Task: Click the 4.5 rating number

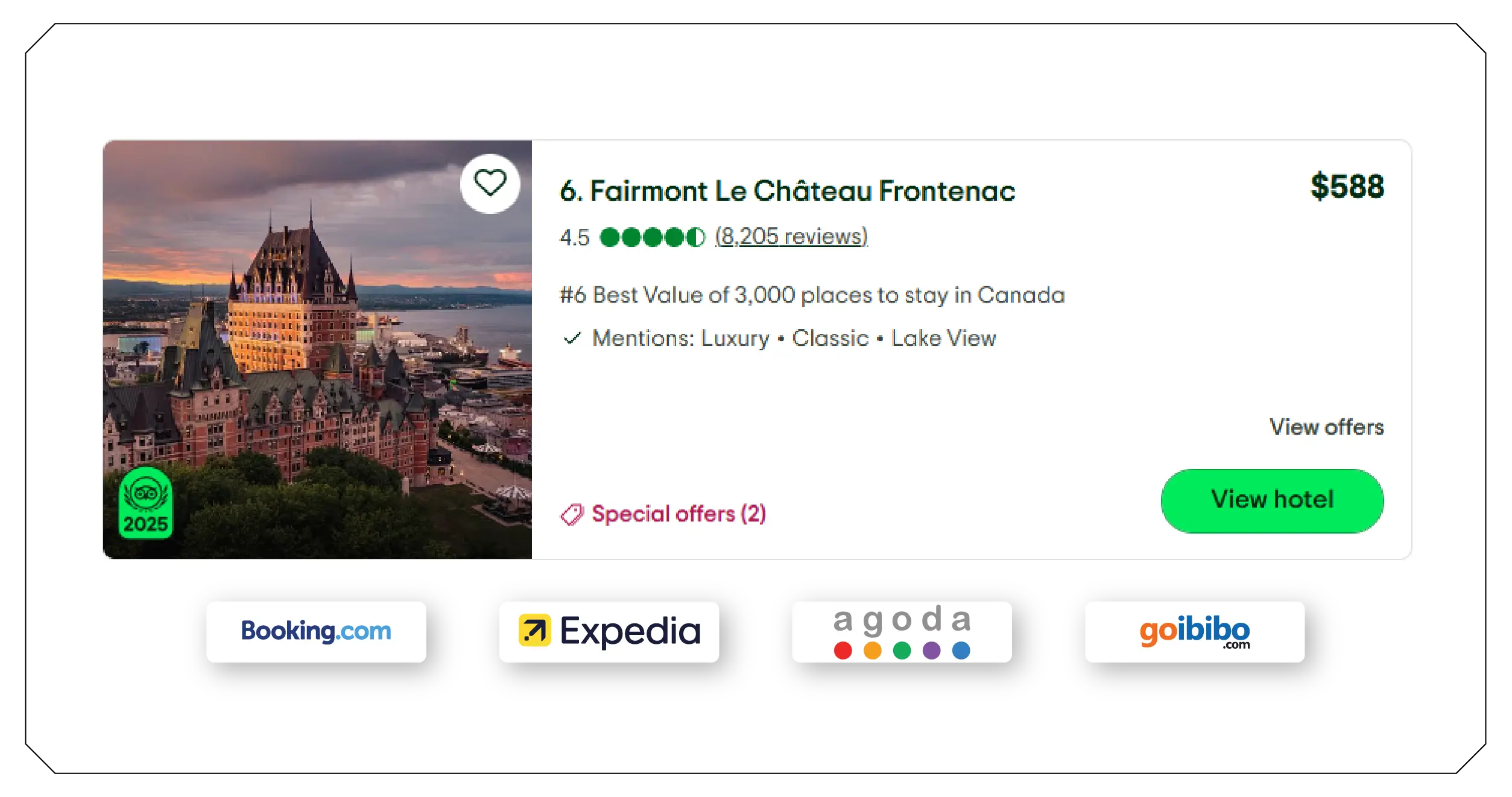Action: (574, 238)
